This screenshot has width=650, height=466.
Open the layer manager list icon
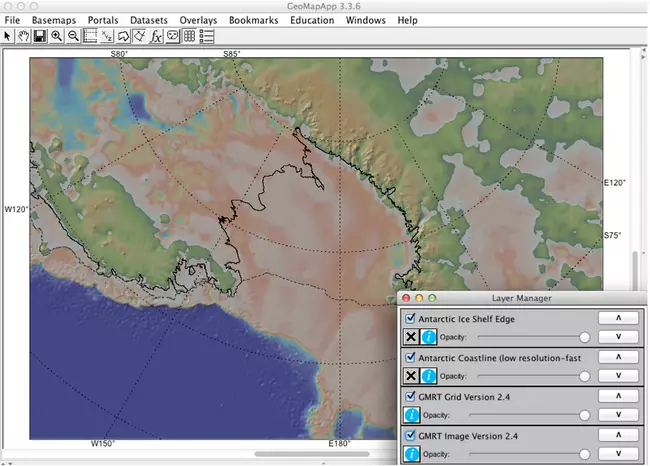pos(207,36)
